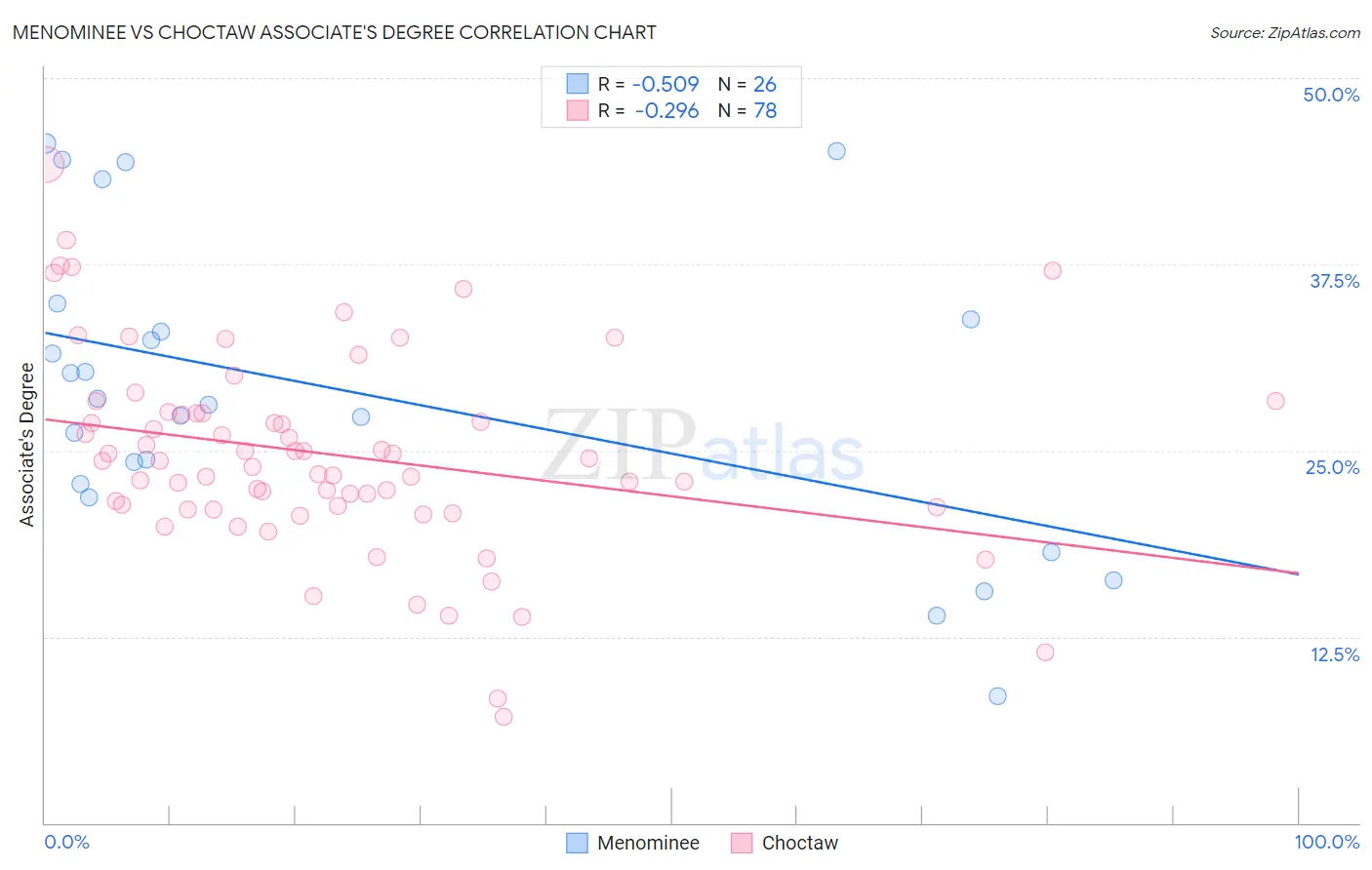Screen dimensions: 1372x870
Task: Click the Menominee legend color swatch at bottom
Action: click(578, 843)
